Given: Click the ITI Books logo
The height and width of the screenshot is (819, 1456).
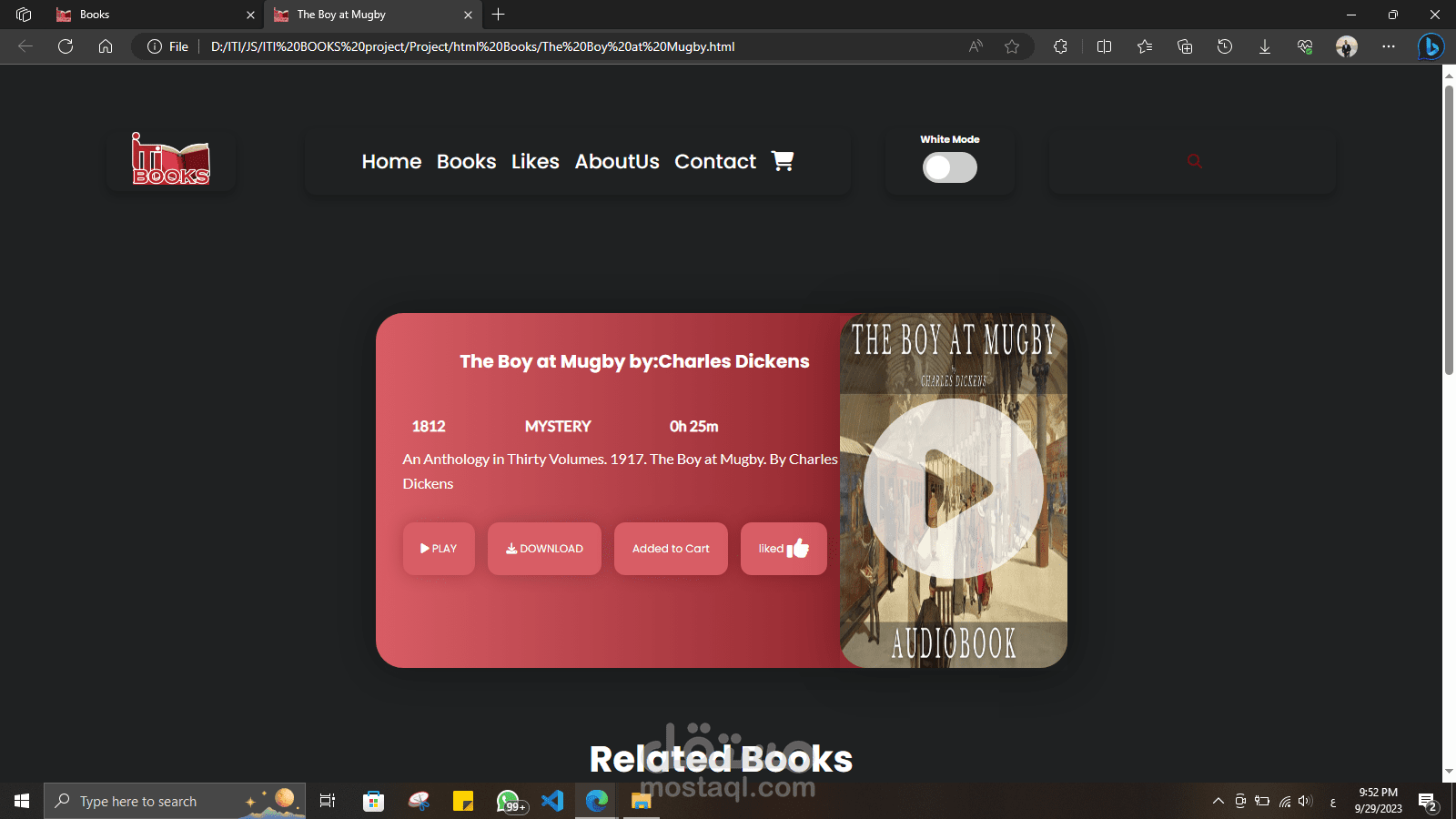Looking at the screenshot, I should click(x=171, y=159).
